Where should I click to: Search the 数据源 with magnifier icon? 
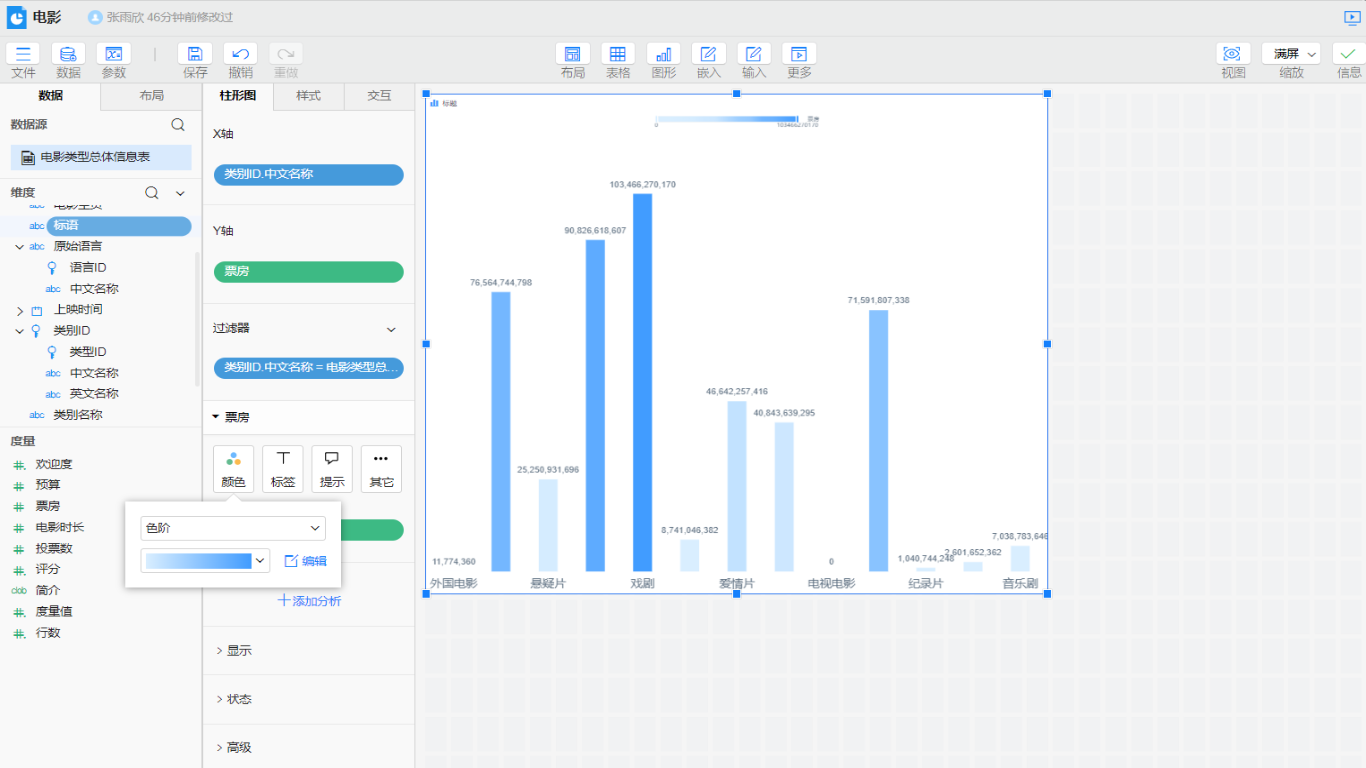(x=178, y=125)
